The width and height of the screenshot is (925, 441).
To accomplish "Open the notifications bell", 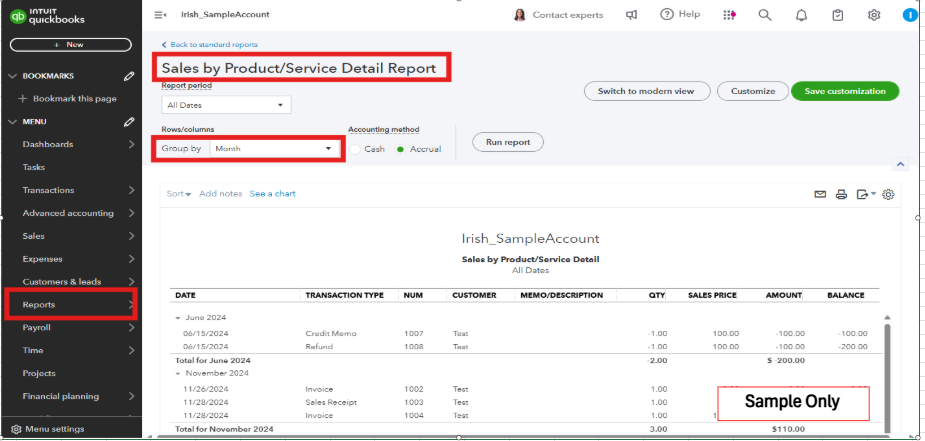I will tap(801, 15).
